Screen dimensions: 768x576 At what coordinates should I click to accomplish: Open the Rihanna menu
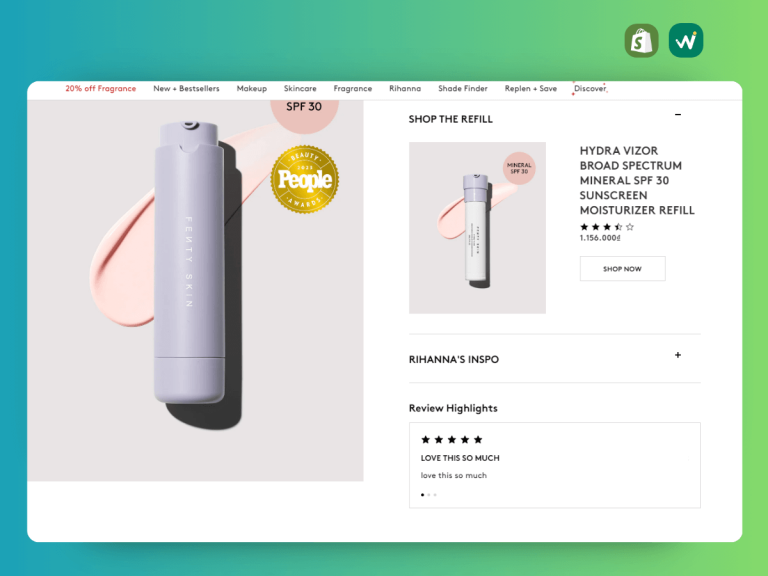(x=405, y=89)
